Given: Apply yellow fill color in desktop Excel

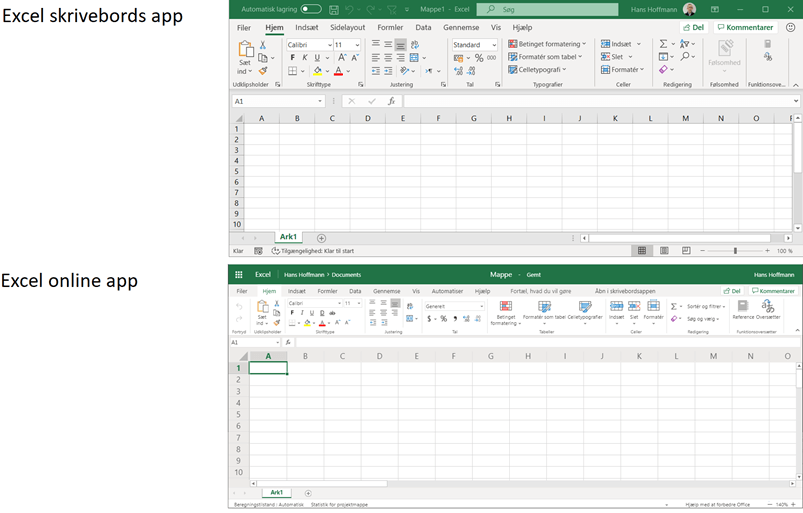Looking at the screenshot, I should (318, 71).
